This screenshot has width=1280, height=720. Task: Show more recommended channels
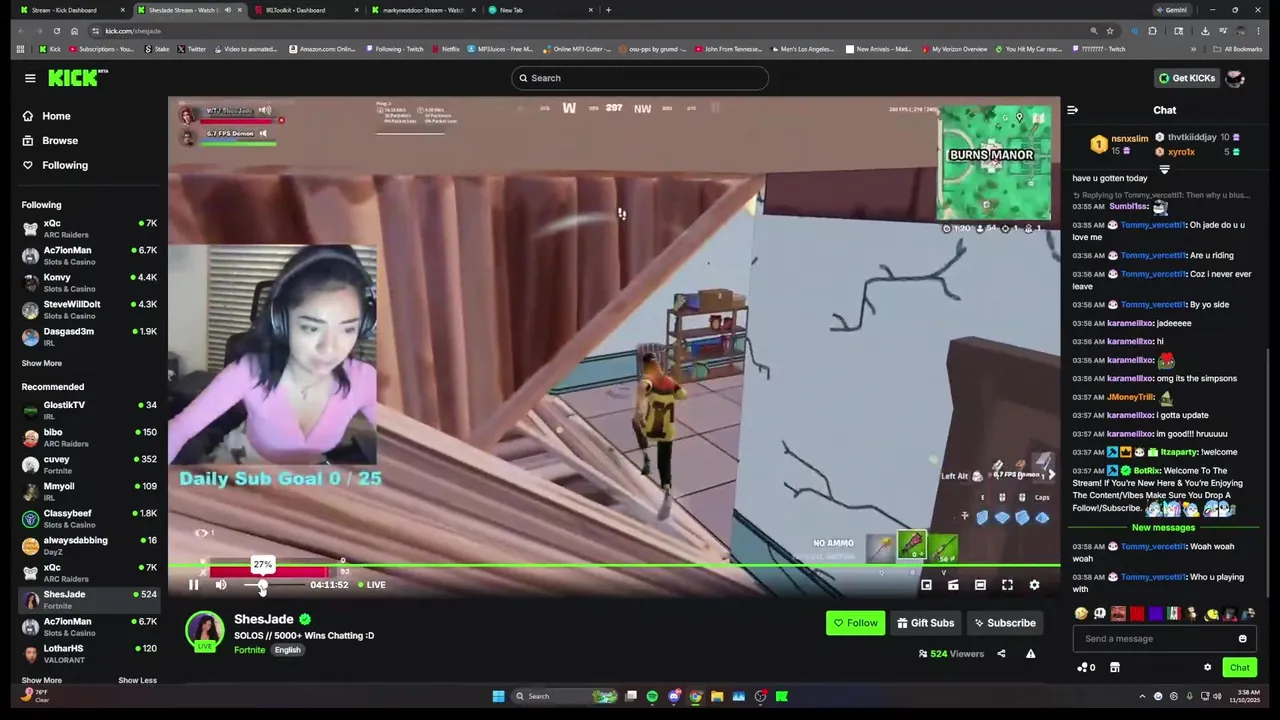tap(42, 681)
